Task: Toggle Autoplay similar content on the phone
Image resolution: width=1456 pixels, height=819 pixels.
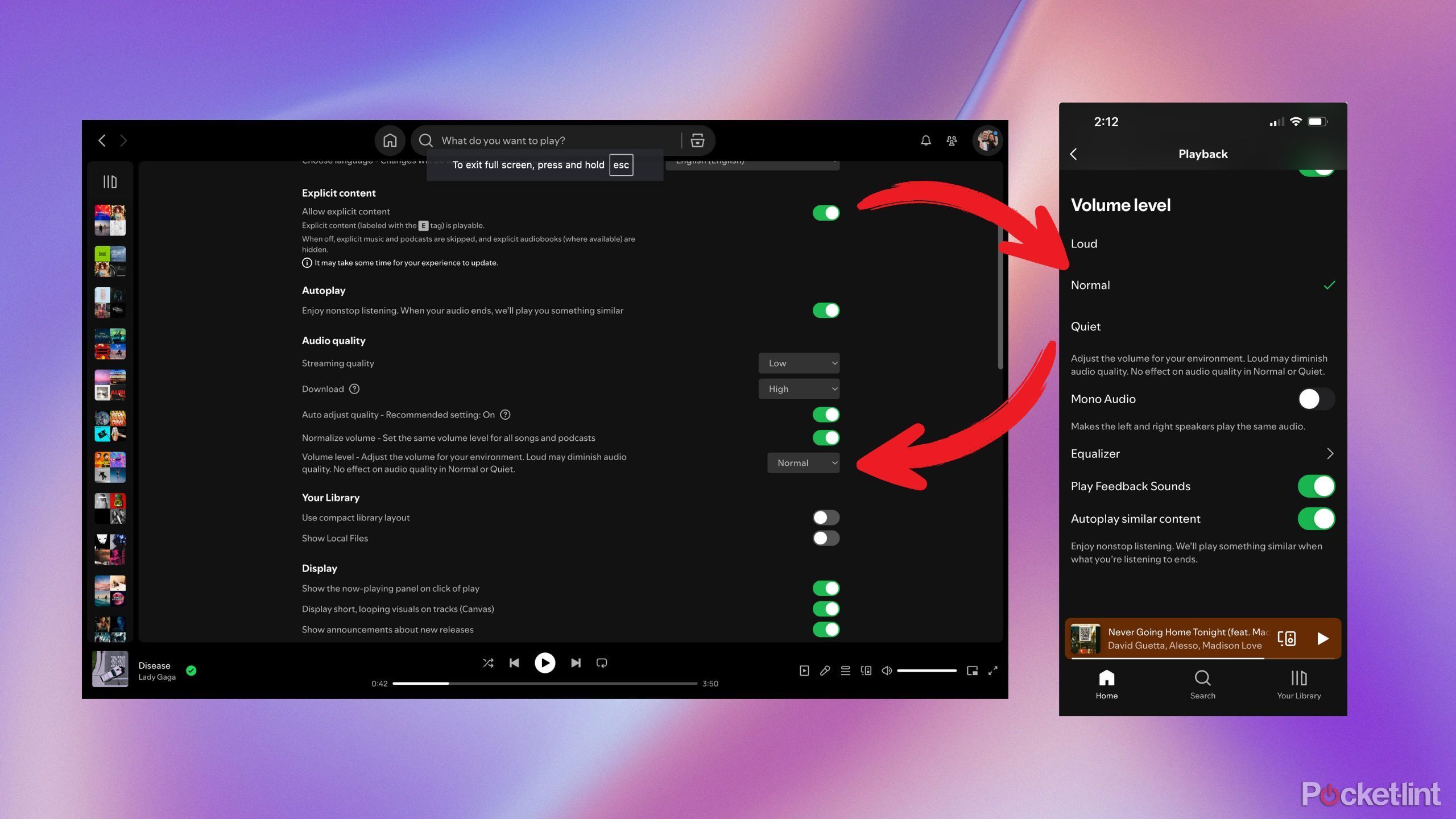Action: pos(1316,519)
